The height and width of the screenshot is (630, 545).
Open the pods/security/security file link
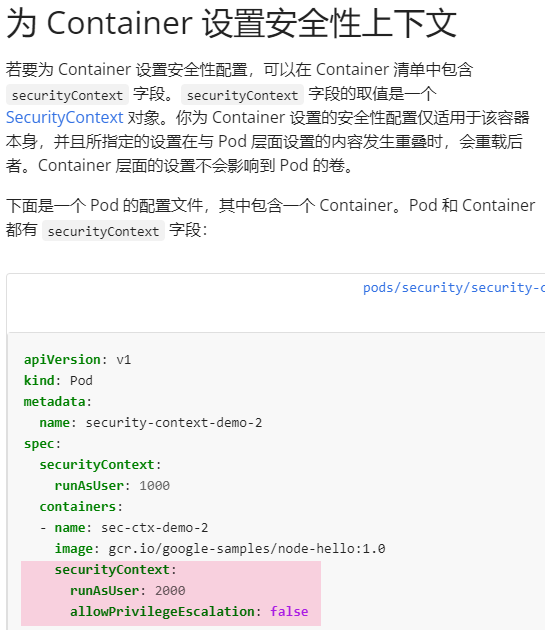454,288
